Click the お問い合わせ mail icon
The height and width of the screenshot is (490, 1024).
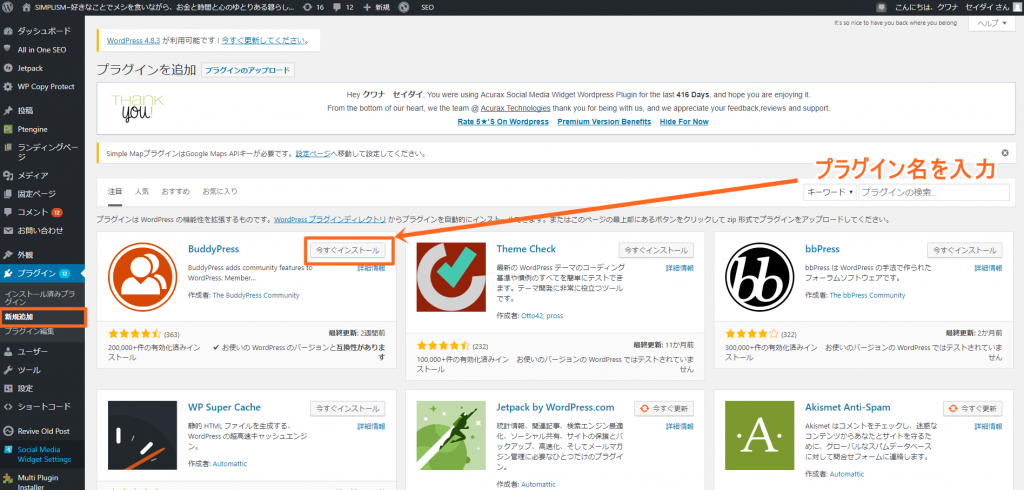pyautogui.click(x=8, y=230)
